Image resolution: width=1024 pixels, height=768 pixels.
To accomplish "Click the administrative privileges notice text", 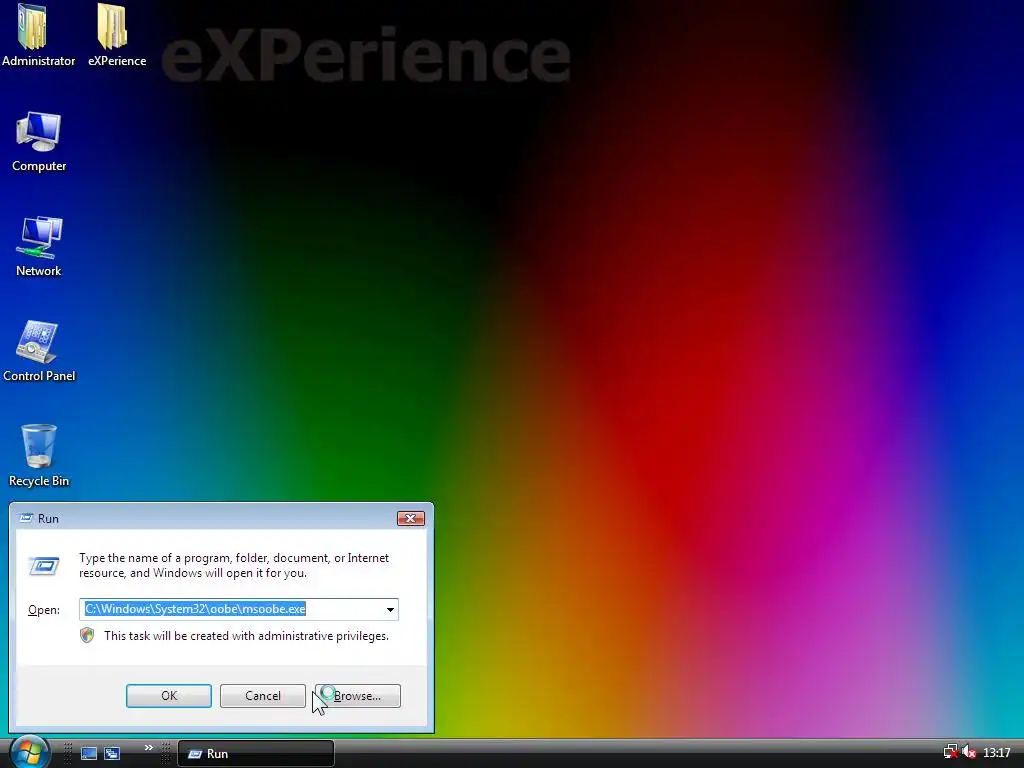I will (246, 636).
